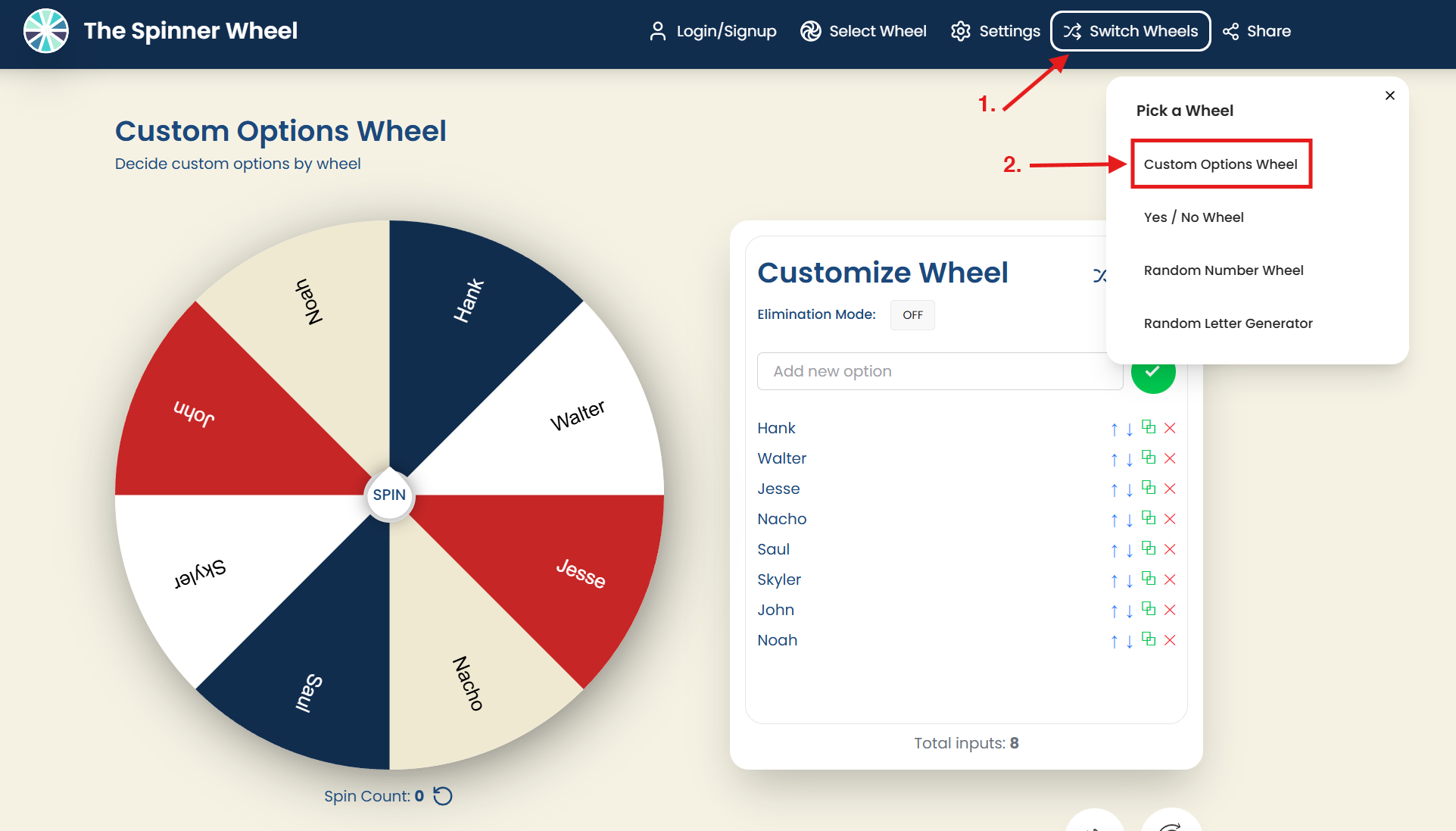This screenshot has width=1456, height=831.
Task: Open the Login/Signup page
Action: tap(712, 31)
